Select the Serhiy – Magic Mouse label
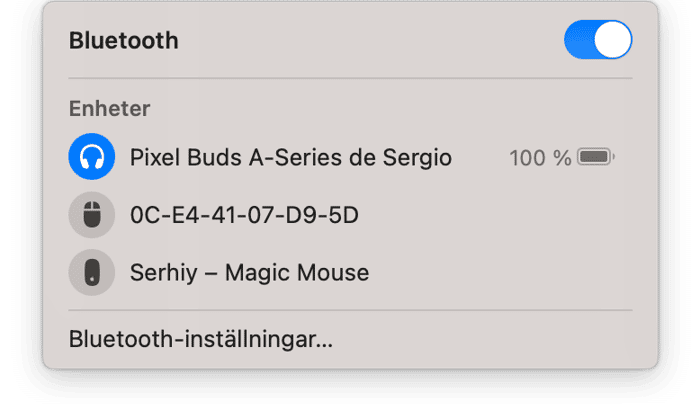700x419 pixels. tap(249, 272)
